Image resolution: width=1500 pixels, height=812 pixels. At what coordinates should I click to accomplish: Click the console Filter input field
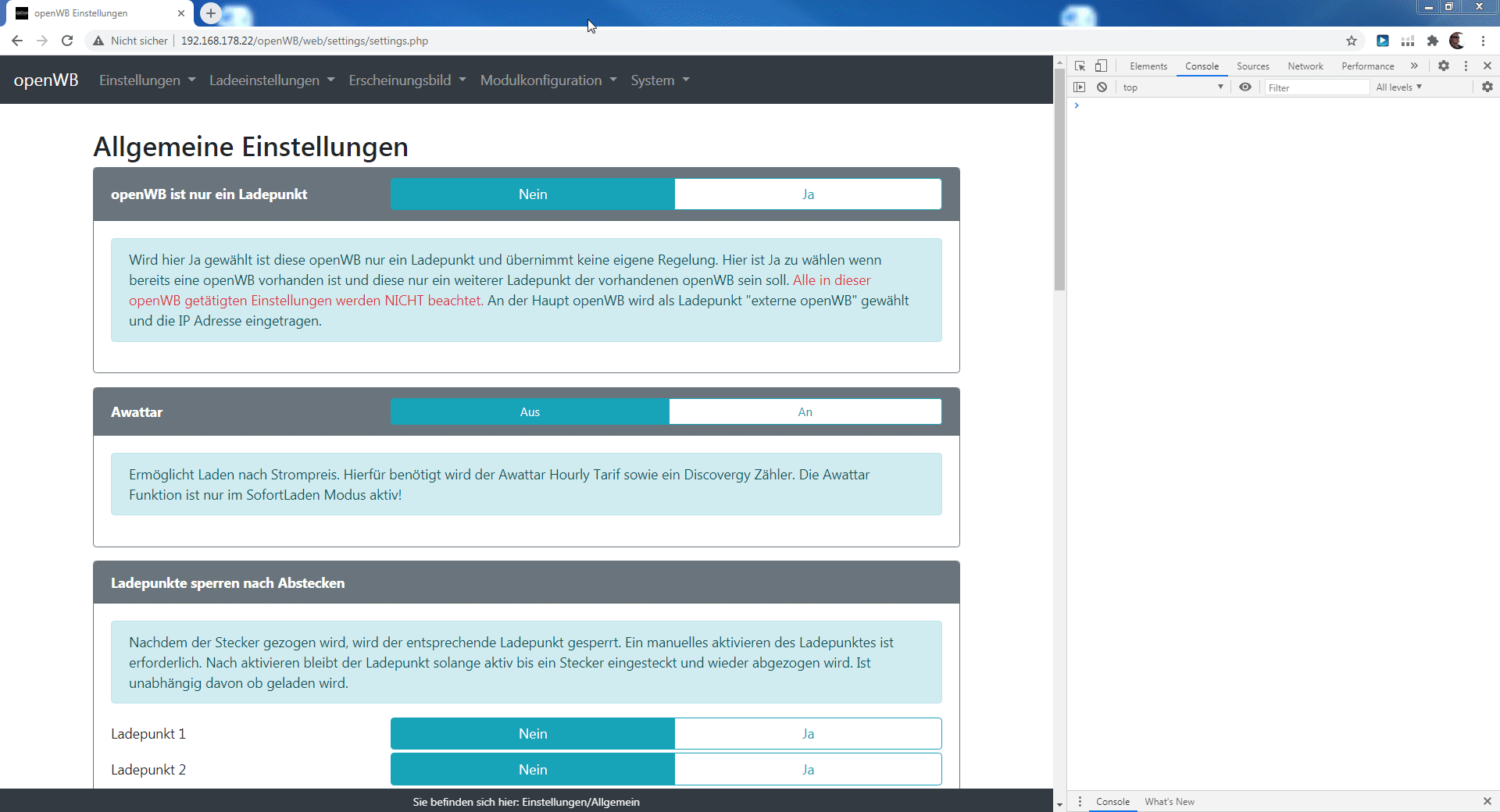point(1317,87)
